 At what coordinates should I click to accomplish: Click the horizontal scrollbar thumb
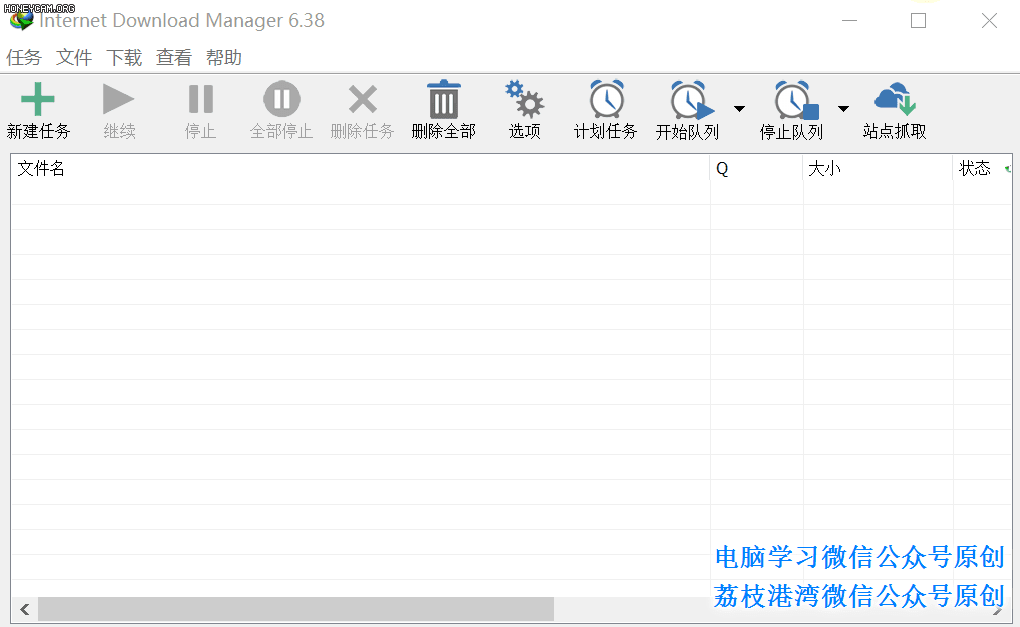(296, 609)
